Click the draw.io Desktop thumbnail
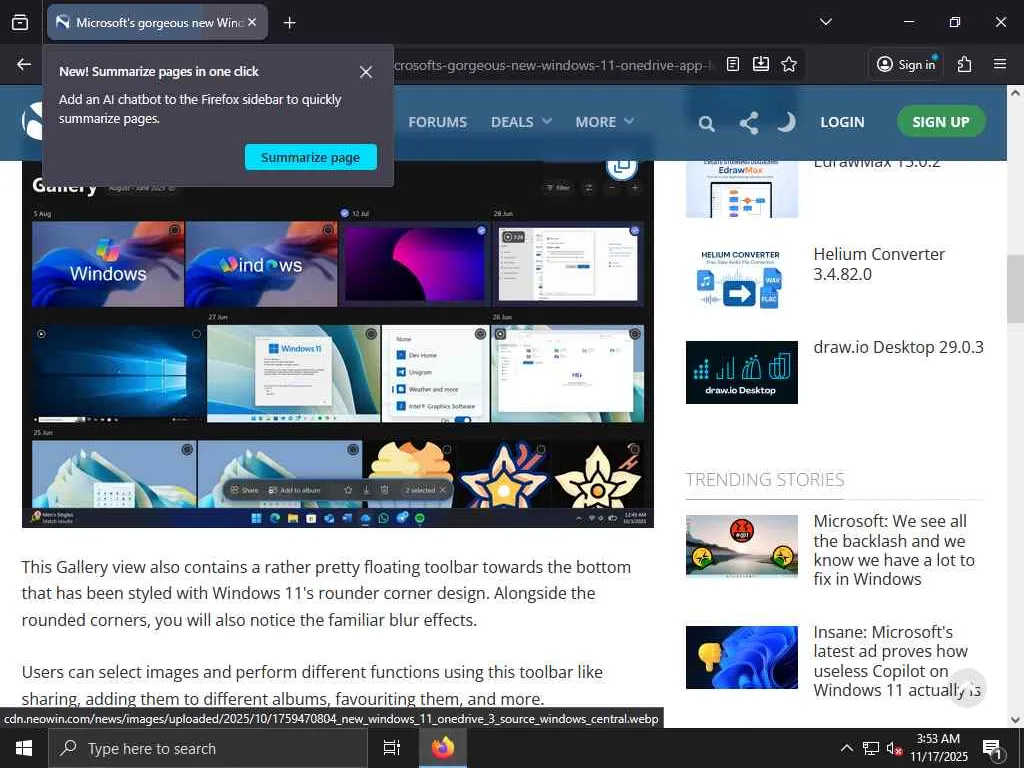 [x=741, y=372]
